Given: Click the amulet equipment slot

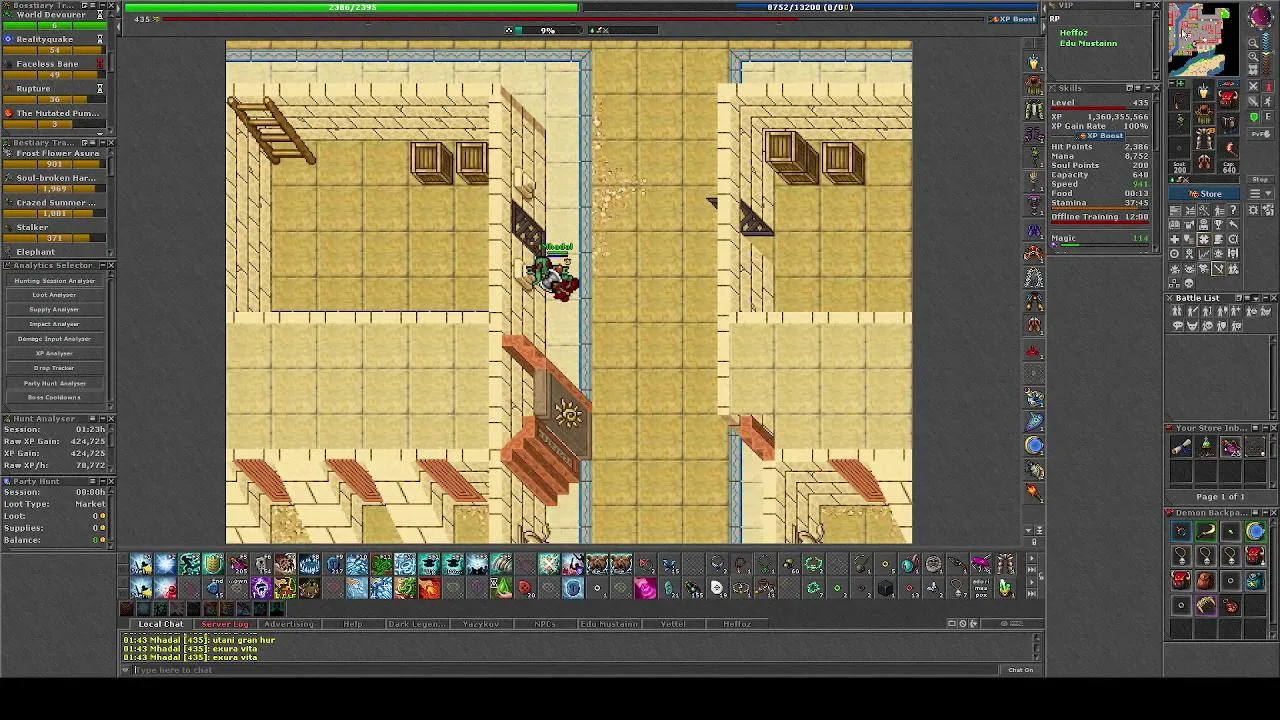Looking at the screenshot, I should point(1179,100).
